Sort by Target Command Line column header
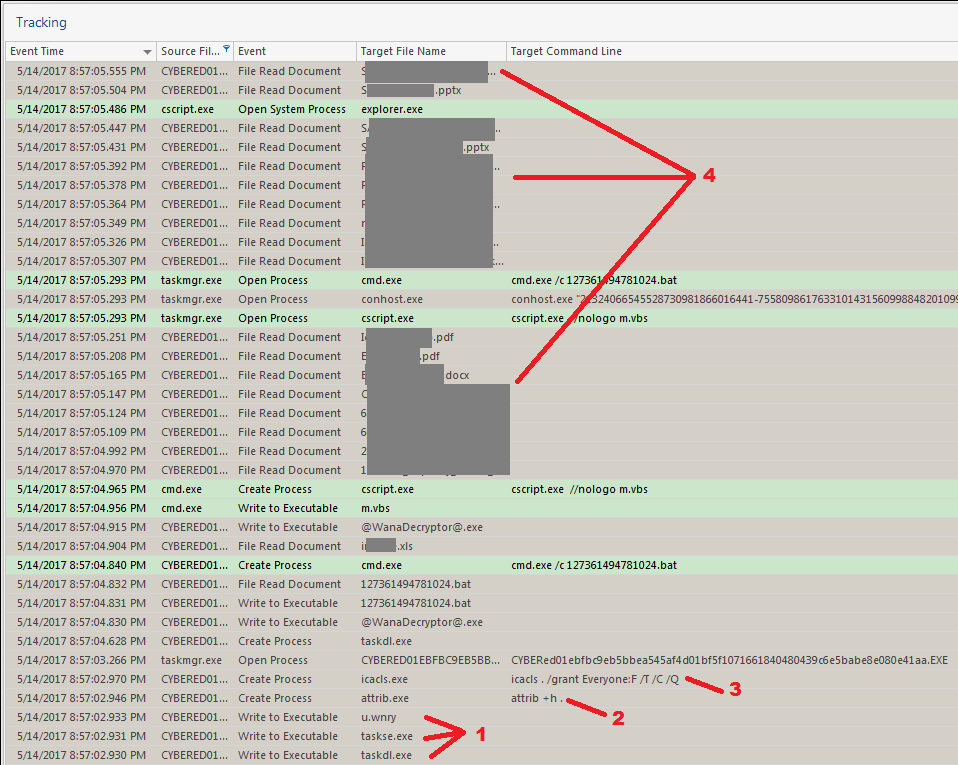This screenshot has width=958, height=765. (565, 51)
